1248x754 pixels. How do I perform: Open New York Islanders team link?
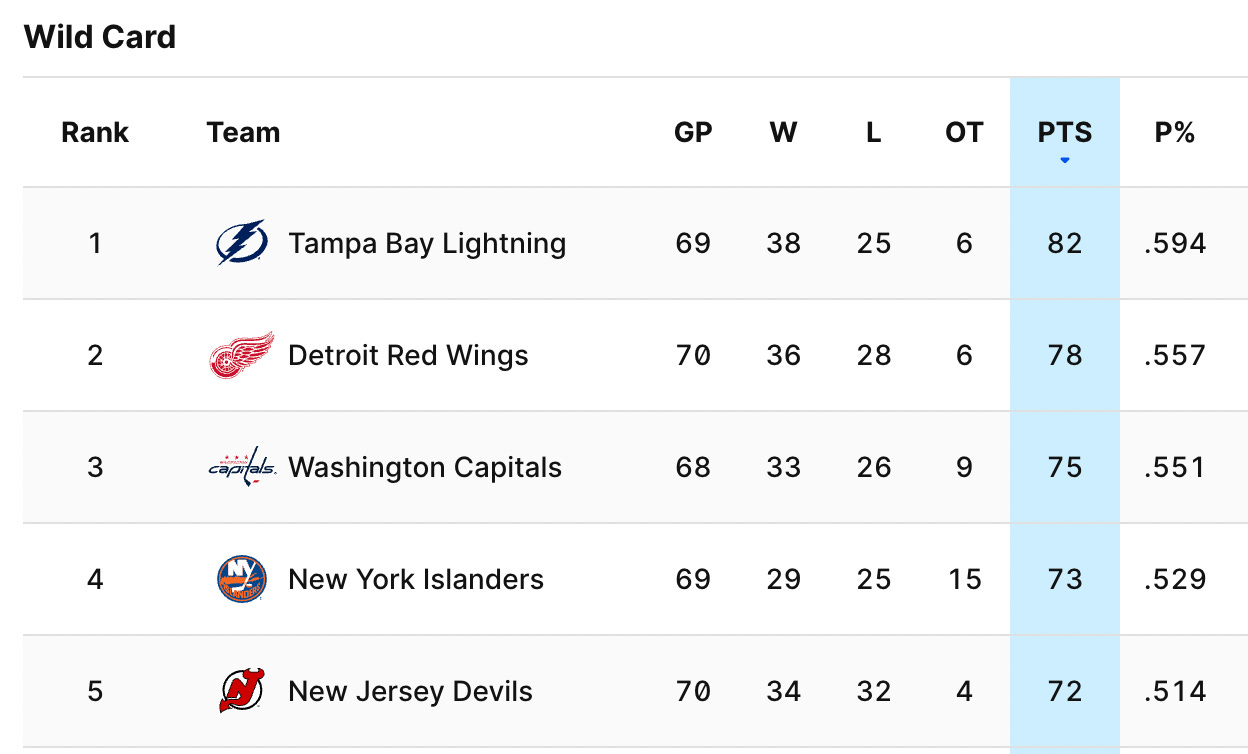pos(416,579)
